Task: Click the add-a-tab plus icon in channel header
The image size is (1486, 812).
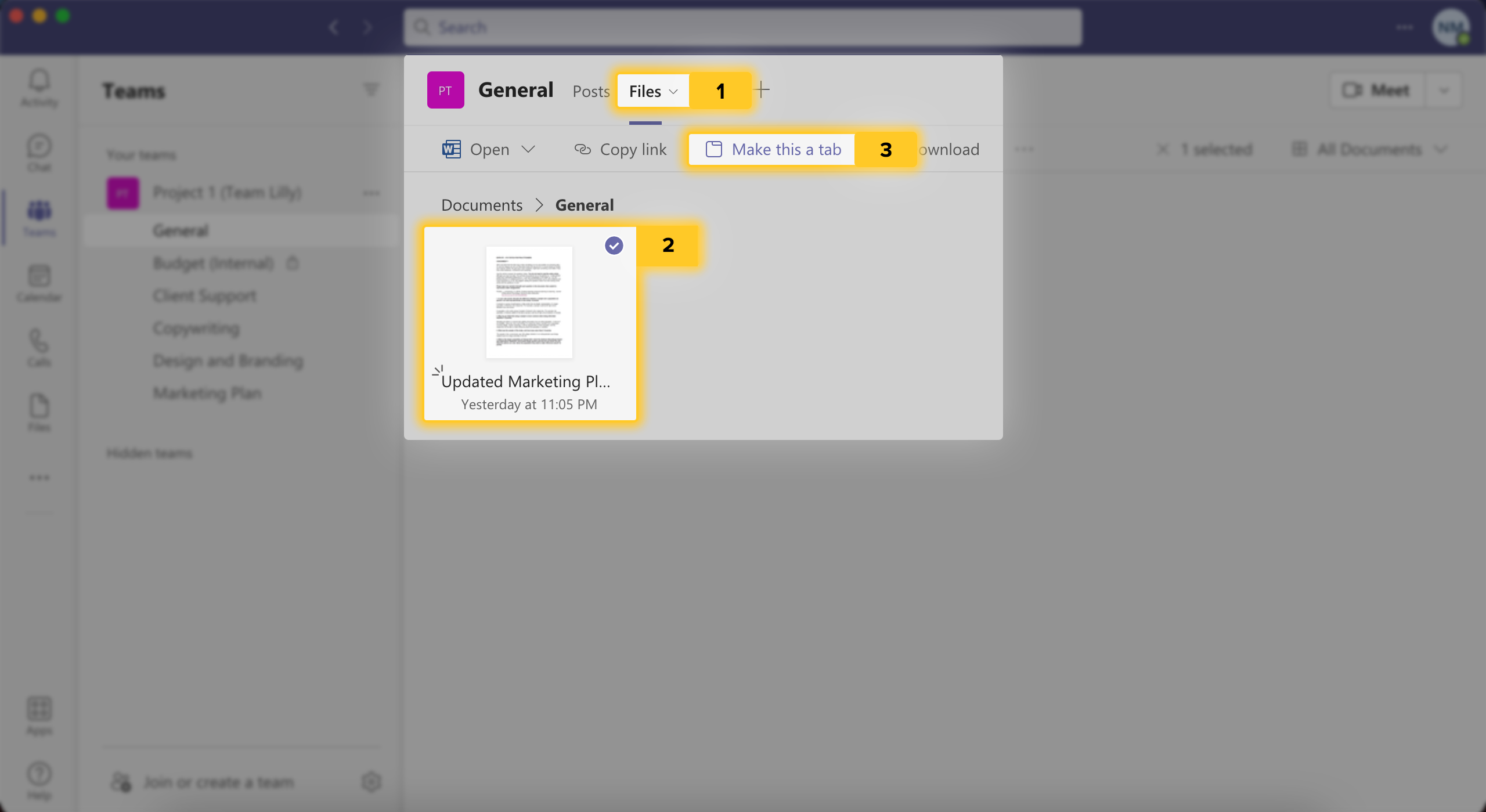Action: pyautogui.click(x=761, y=89)
